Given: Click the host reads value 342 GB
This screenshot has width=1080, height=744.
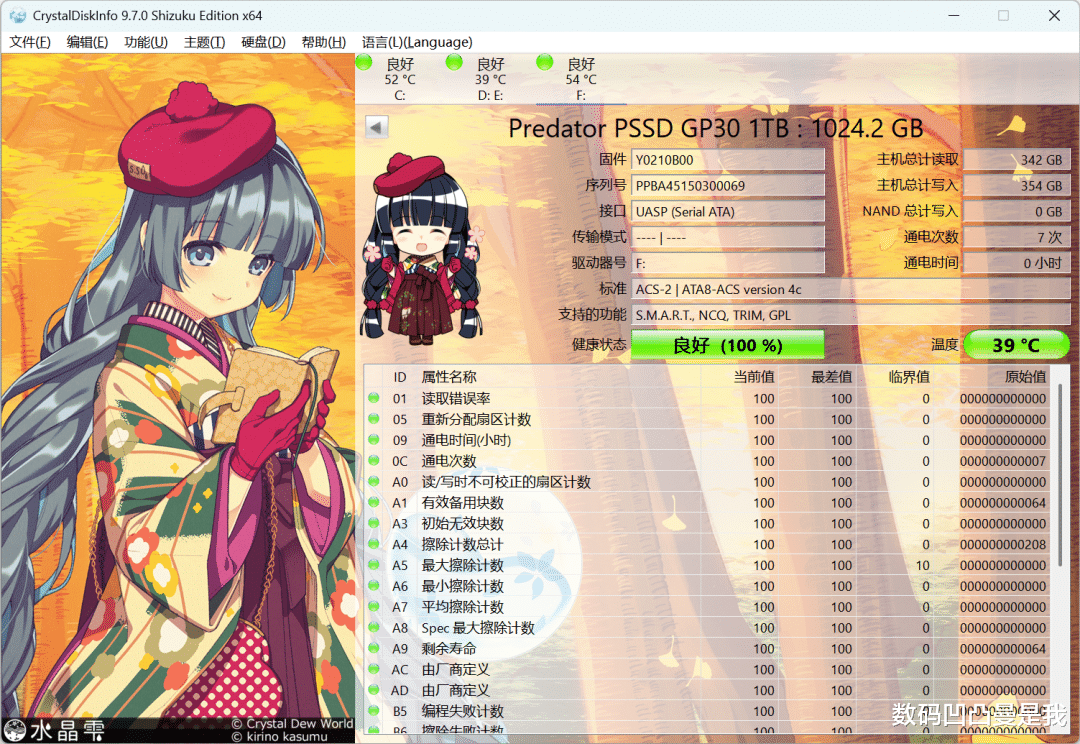Looking at the screenshot, I should 1017,160.
